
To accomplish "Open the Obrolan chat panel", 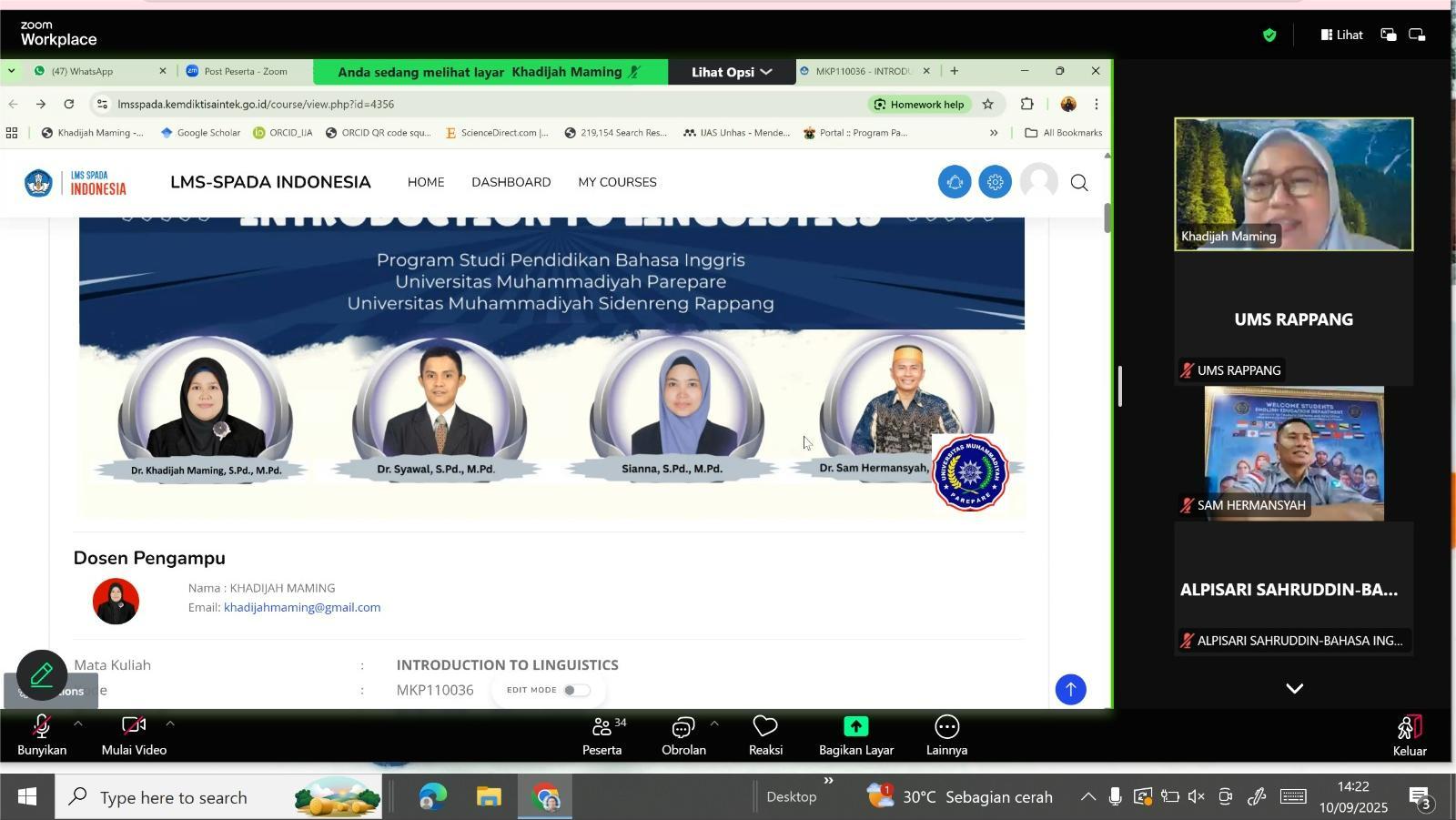I will [683, 734].
